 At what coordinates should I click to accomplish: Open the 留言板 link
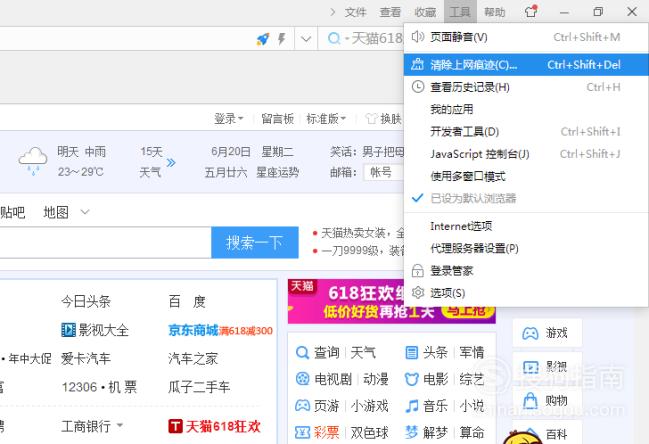click(x=277, y=119)
